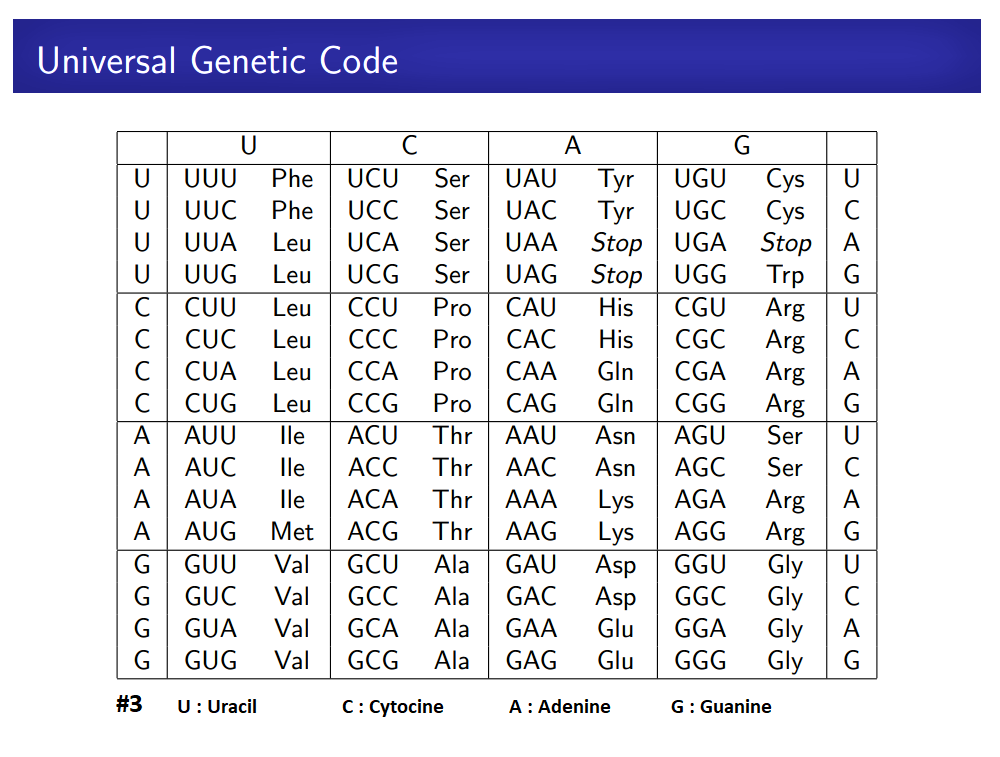1000x757 pixels.
Task: Click the #3 slide number label
Action: (129, 704)
